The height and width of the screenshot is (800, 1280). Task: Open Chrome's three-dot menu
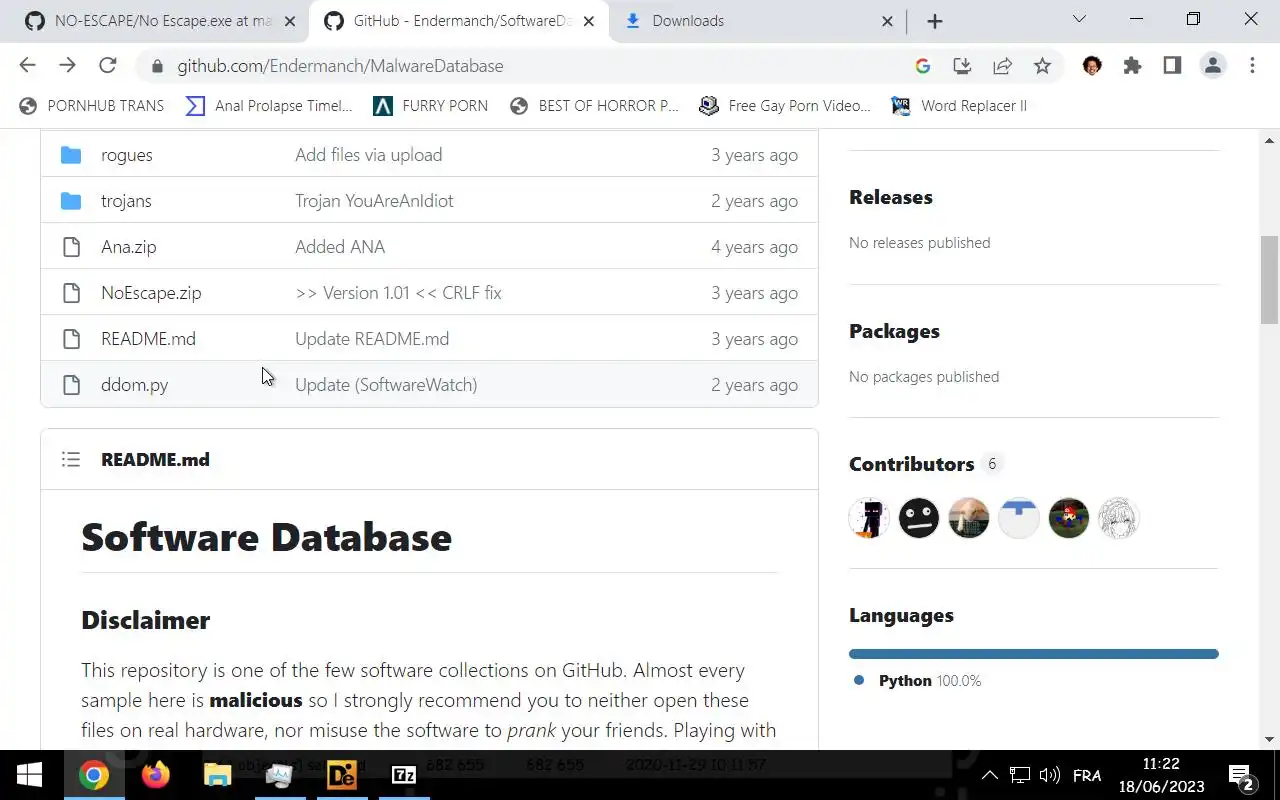pyautogui.click(x=1252, y=66)
